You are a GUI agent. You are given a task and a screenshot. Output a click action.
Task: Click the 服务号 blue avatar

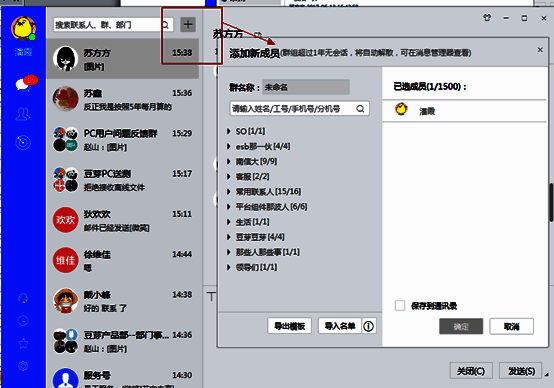[65, 378]
